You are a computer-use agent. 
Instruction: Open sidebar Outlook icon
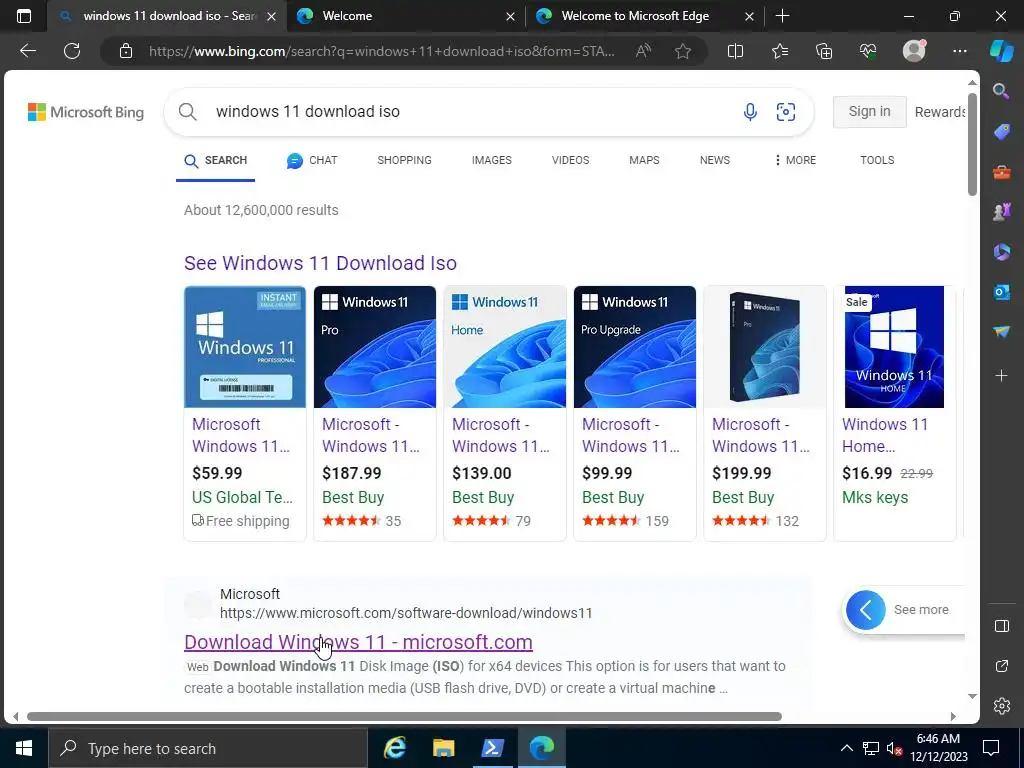tap(1002, 292)
